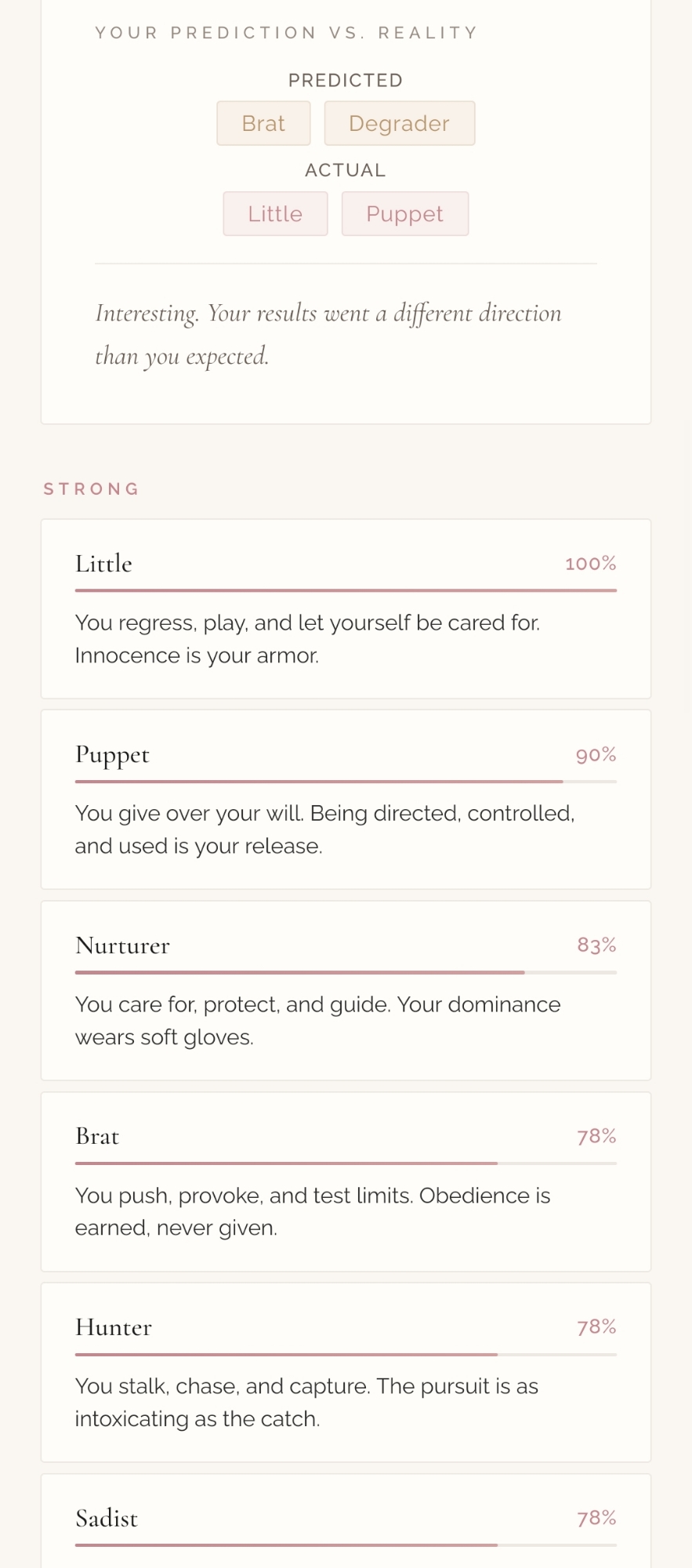Click the 100% score label

click(x=590, y=564)
